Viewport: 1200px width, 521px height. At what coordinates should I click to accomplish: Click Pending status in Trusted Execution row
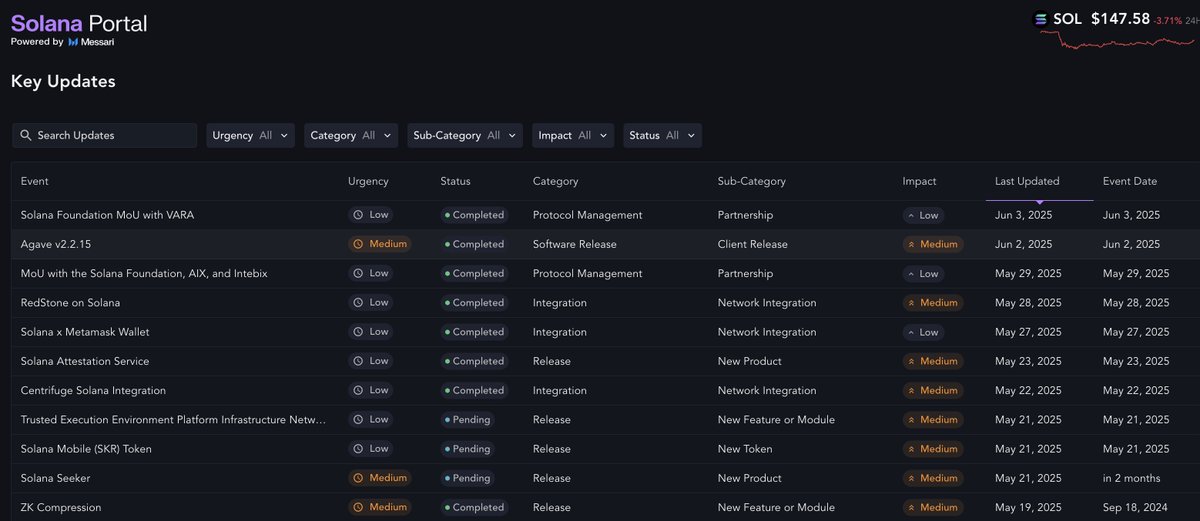coord(467,420)
